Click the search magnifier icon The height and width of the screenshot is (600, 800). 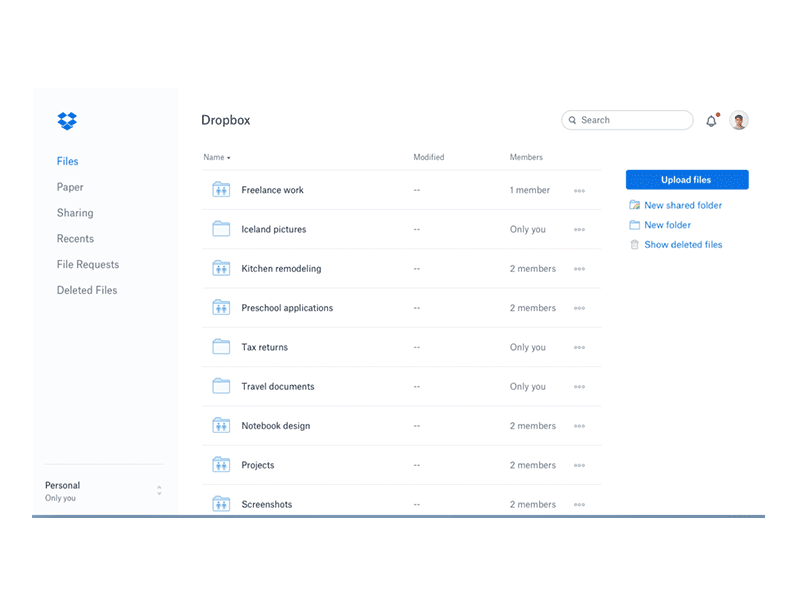[x=572, y=120]
